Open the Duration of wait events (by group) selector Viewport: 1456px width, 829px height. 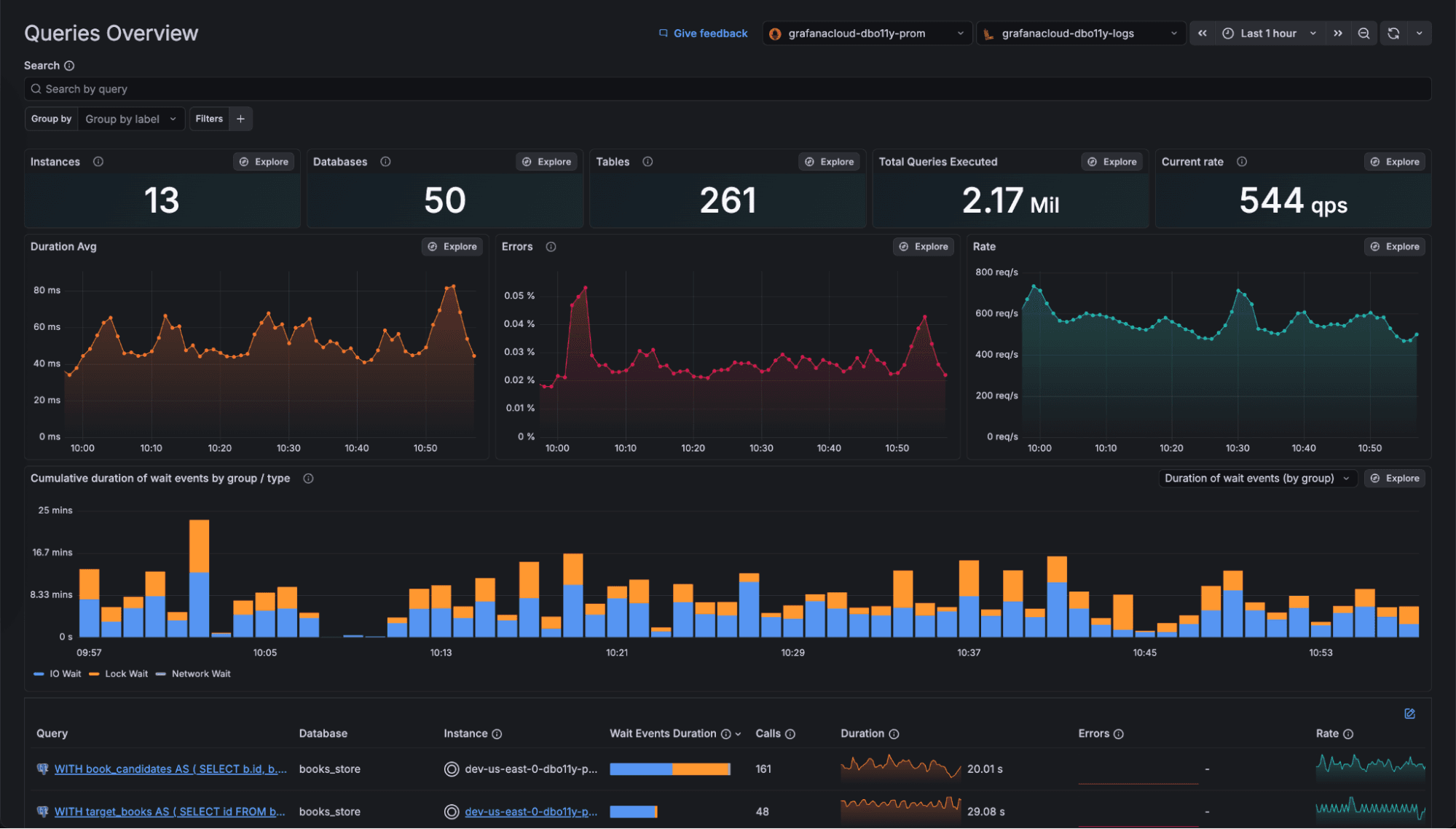coord(1257,478)
